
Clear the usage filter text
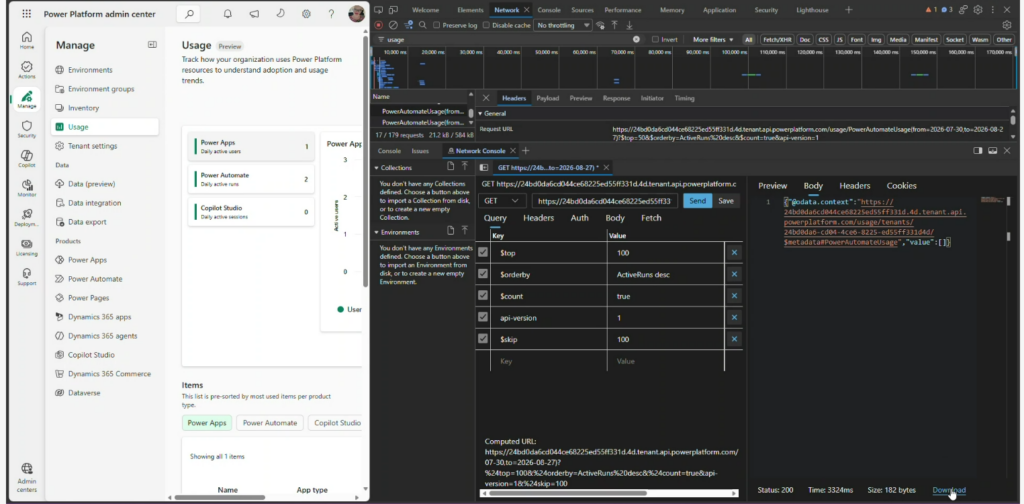tap(636, 39)
